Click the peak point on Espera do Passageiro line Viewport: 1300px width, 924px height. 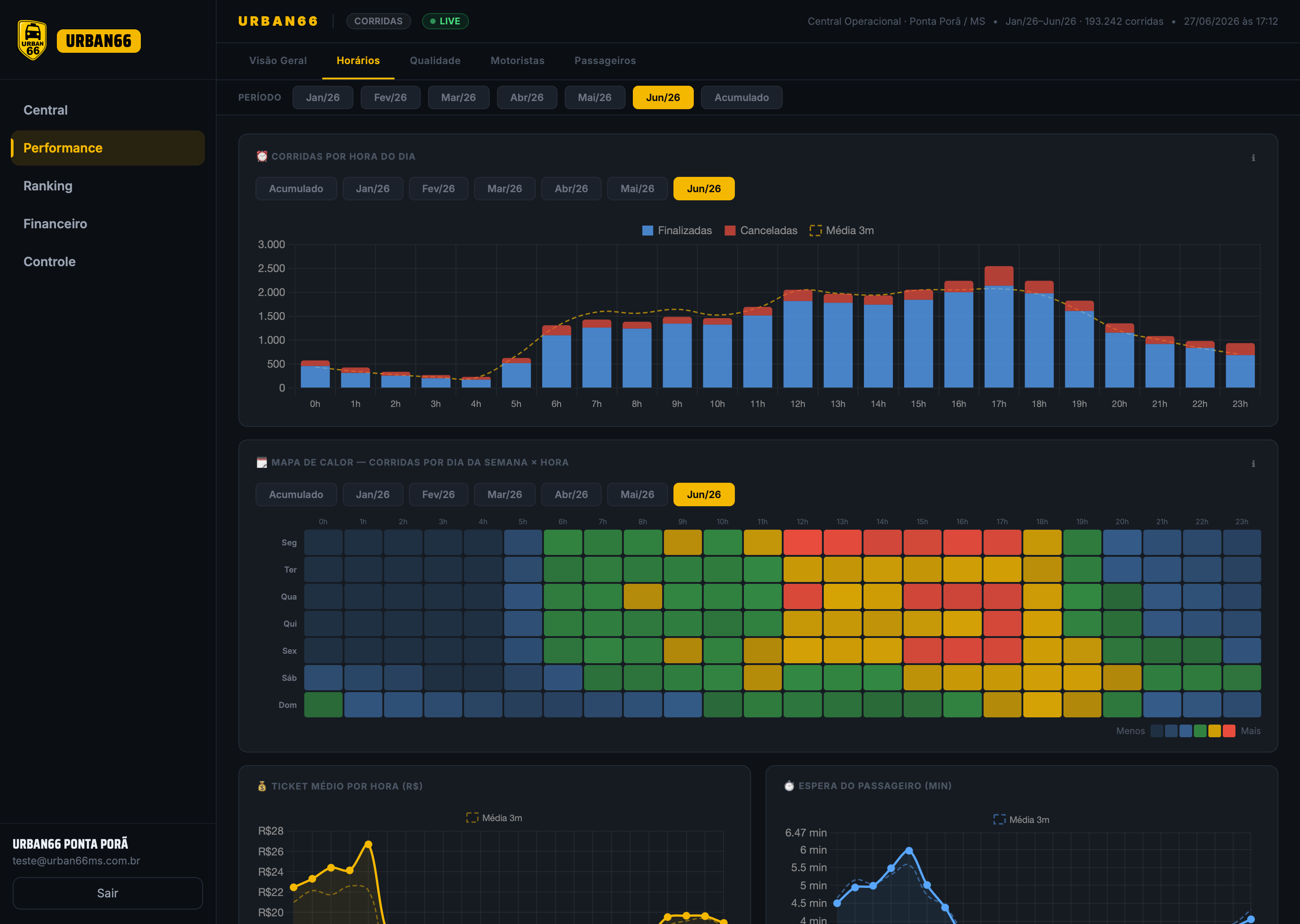[909, 850]
